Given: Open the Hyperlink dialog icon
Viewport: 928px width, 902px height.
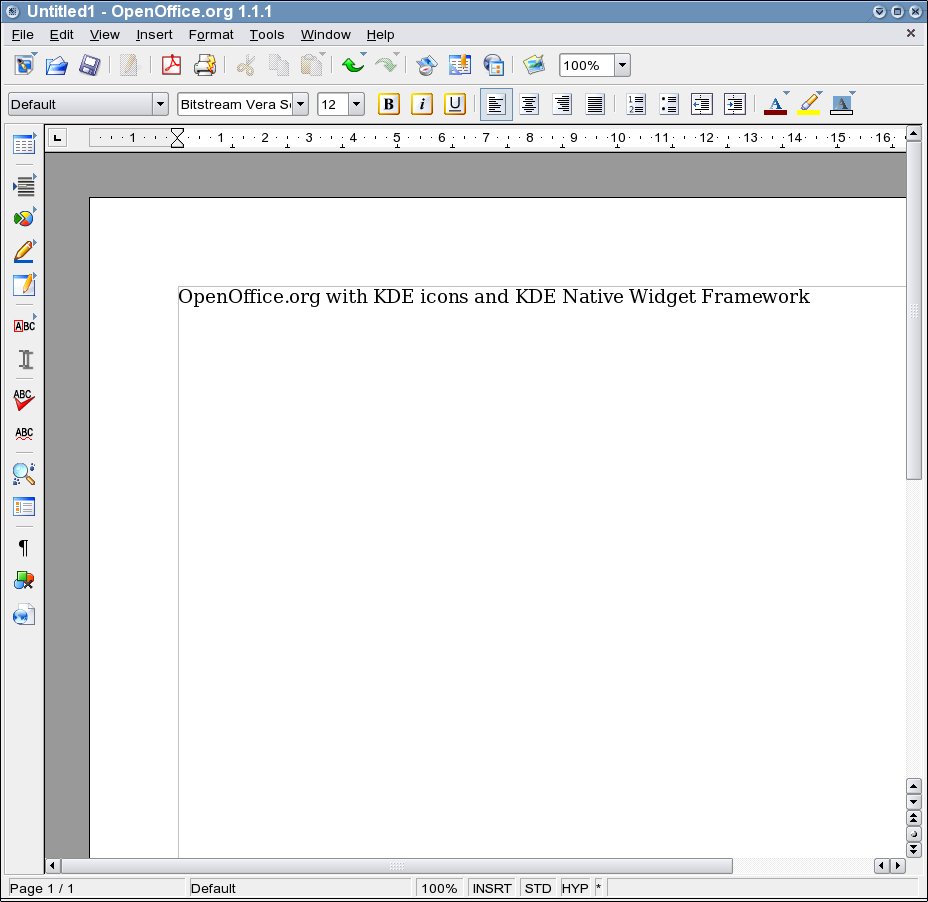Looking at the screenshot, I should (x=493, y=65).
